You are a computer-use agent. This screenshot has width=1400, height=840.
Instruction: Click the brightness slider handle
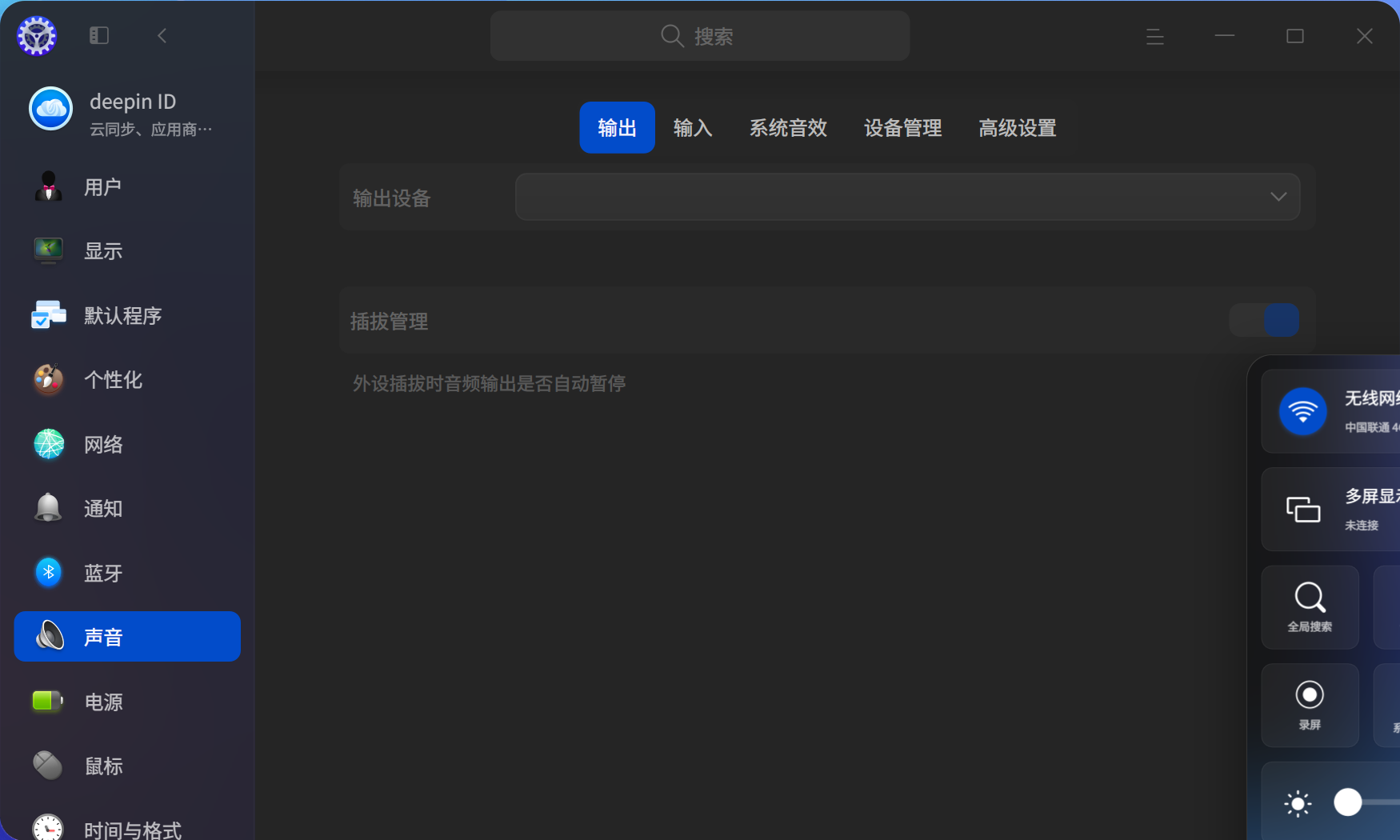(1348, 802)
